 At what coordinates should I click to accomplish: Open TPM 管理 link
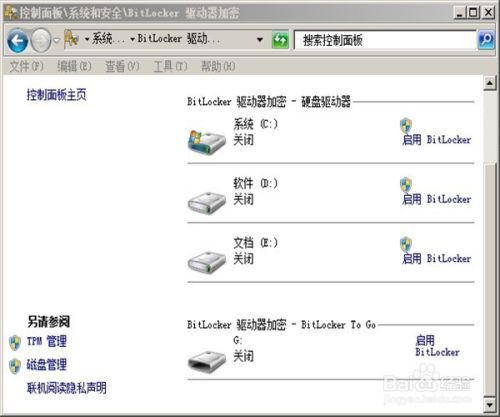pyautogui.click(x=47, y=341)
